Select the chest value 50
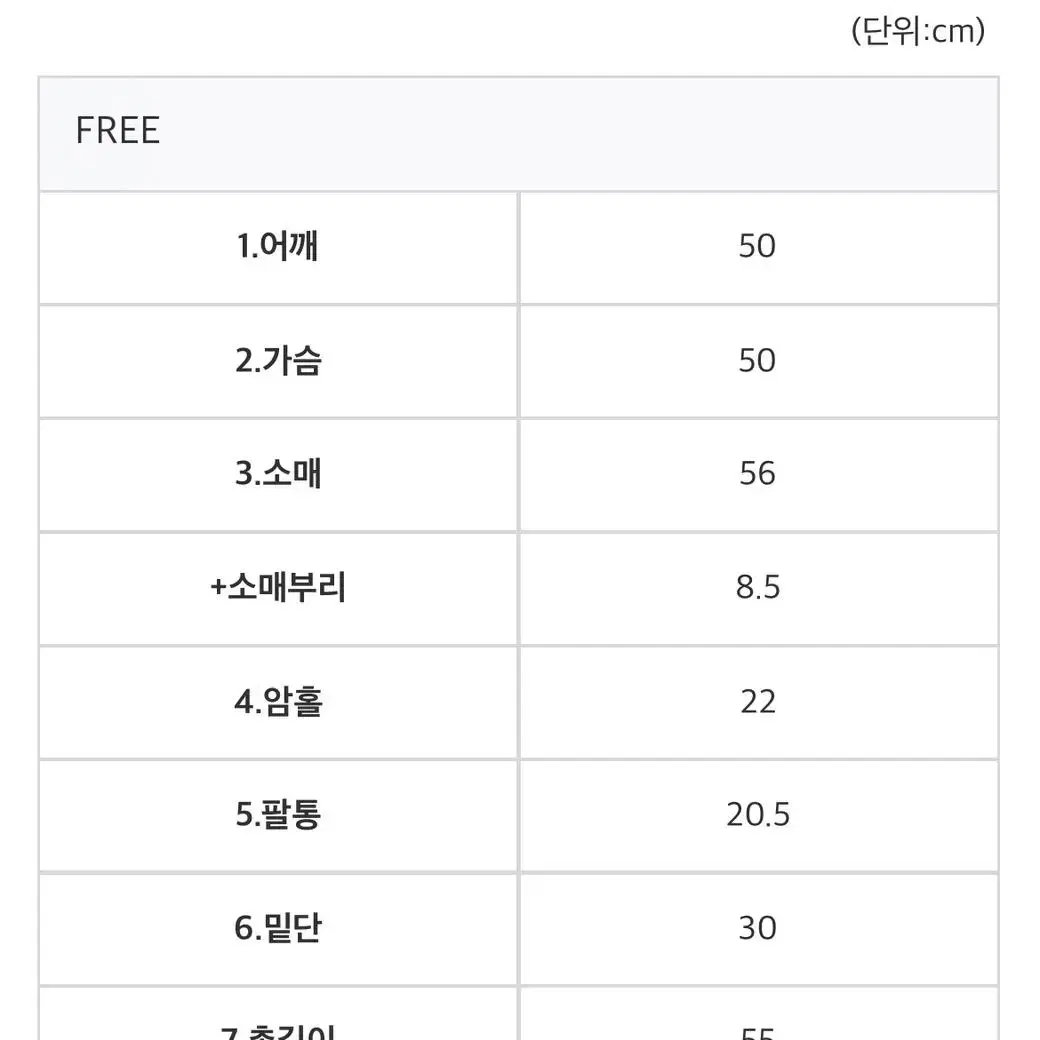Image resolution: width=1040 pixels, height=1040 pixels. pos(757,360)
